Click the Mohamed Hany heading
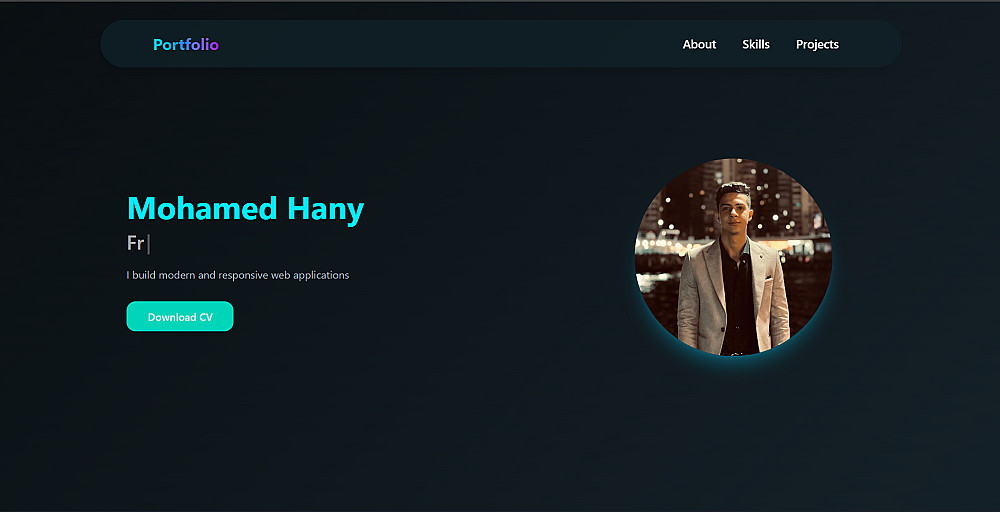Screen dimensions: 1000x512 pos(246,208)
